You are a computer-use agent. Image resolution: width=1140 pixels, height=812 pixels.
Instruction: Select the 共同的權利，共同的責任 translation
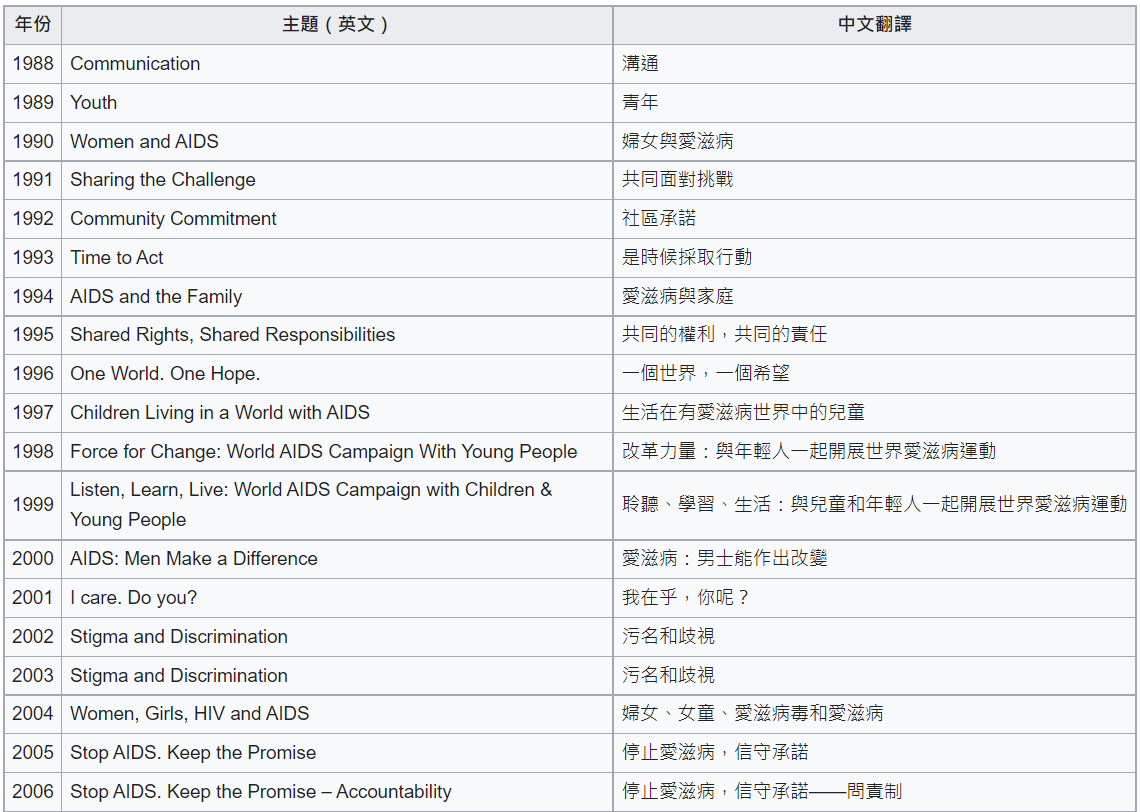725,334
